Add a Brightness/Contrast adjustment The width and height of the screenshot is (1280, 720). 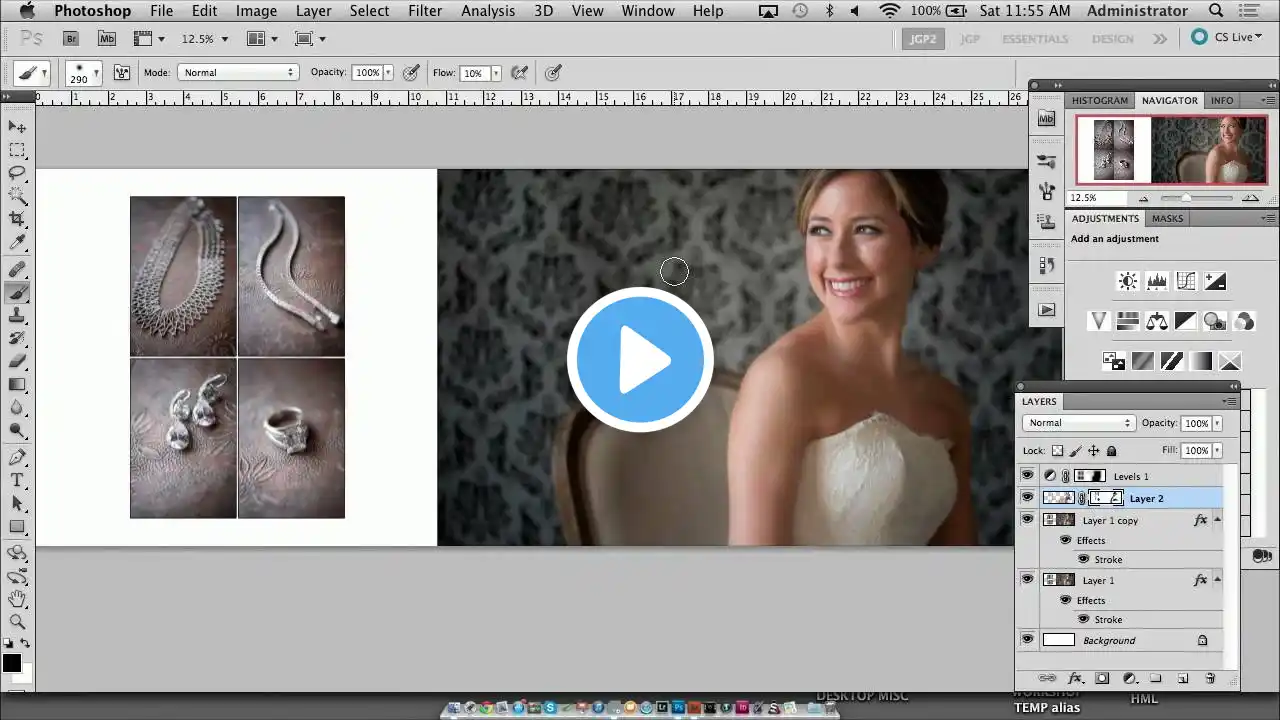click(x=1127, y=281)
